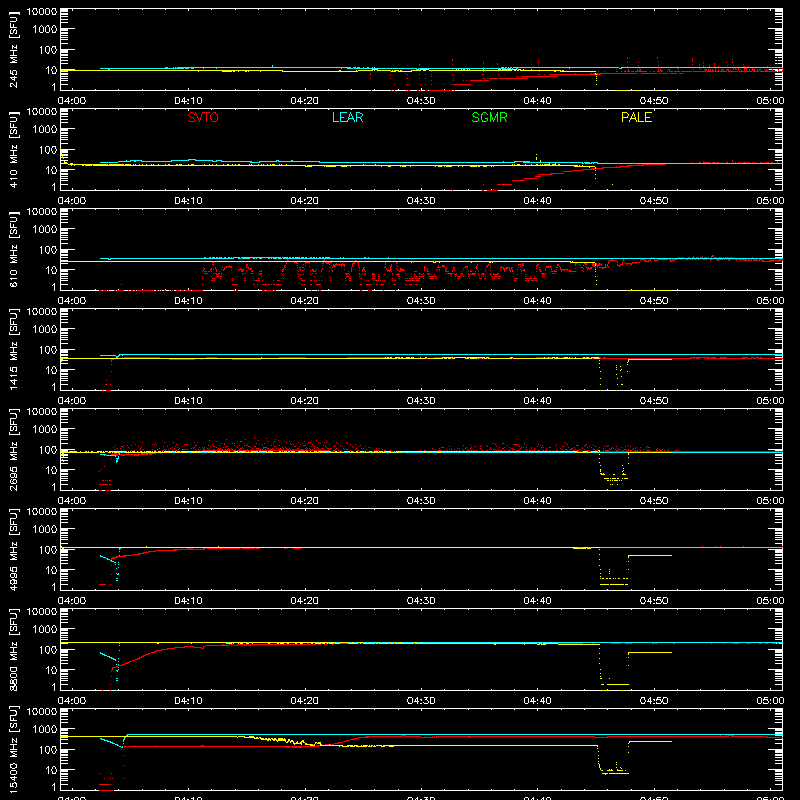Click the red SVTO station legend label
This screenshot has width=800, height=800.
[x=203, y=117]
